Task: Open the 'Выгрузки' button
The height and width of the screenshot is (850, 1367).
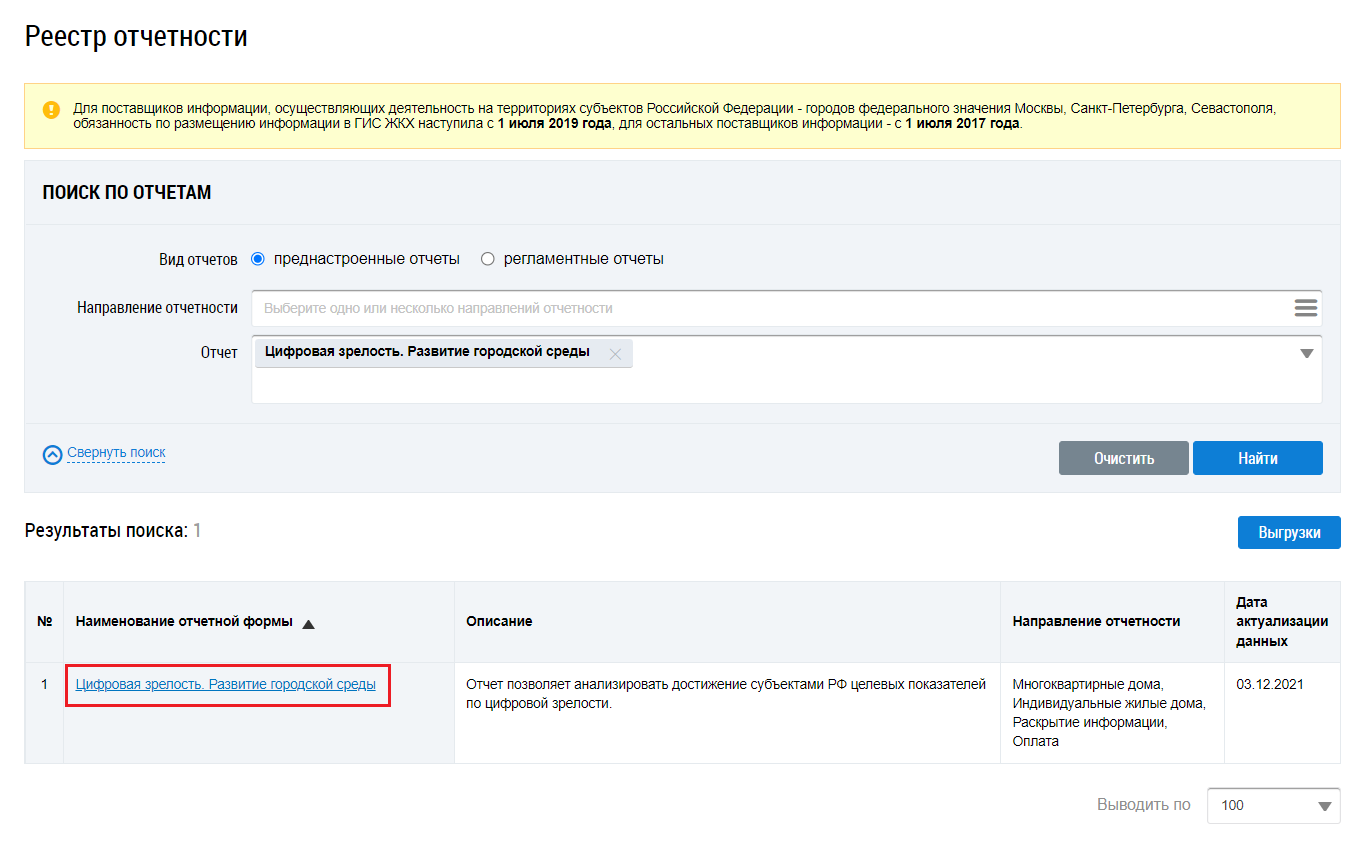Action: (x=1288, y=532)
